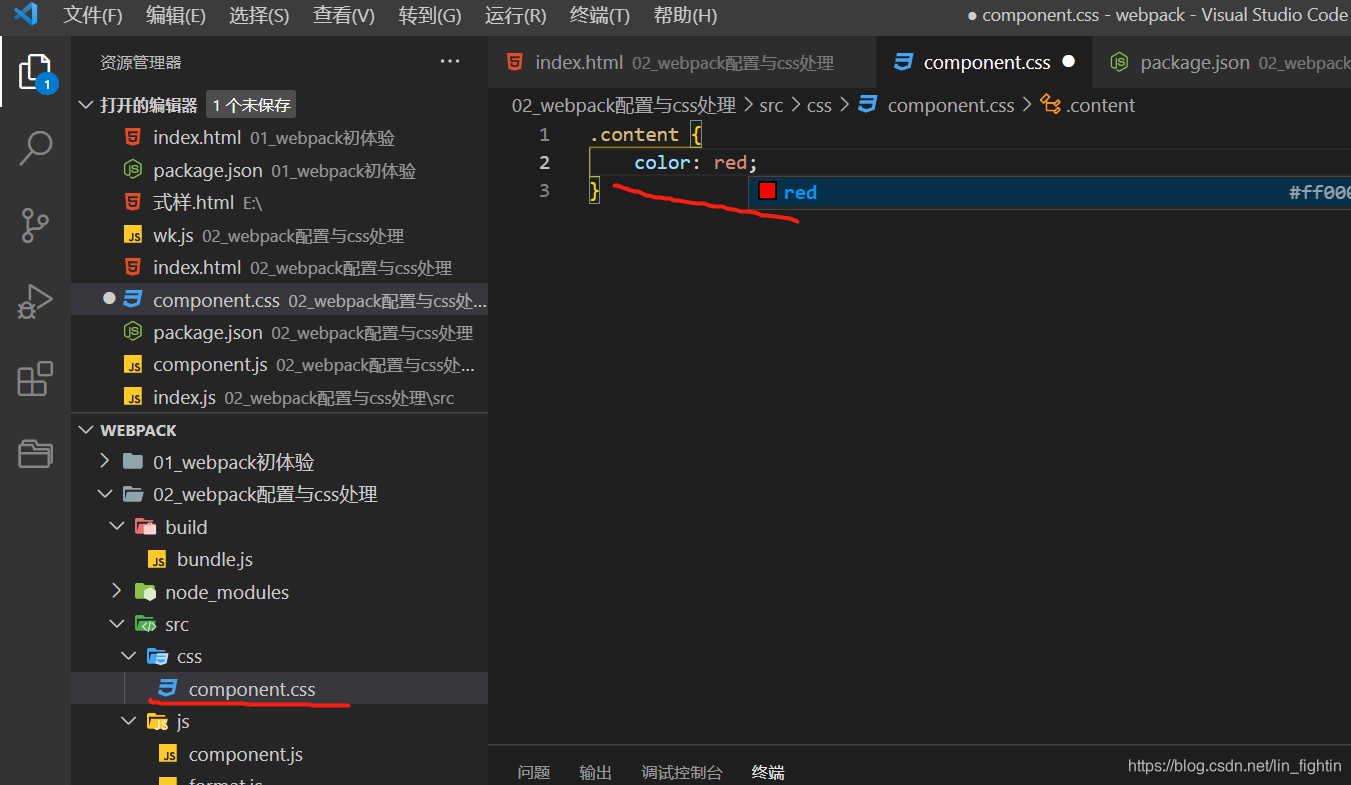1351x785 pixels.
Task: Switch to 终端 panel tab
Action: point(768,772)
